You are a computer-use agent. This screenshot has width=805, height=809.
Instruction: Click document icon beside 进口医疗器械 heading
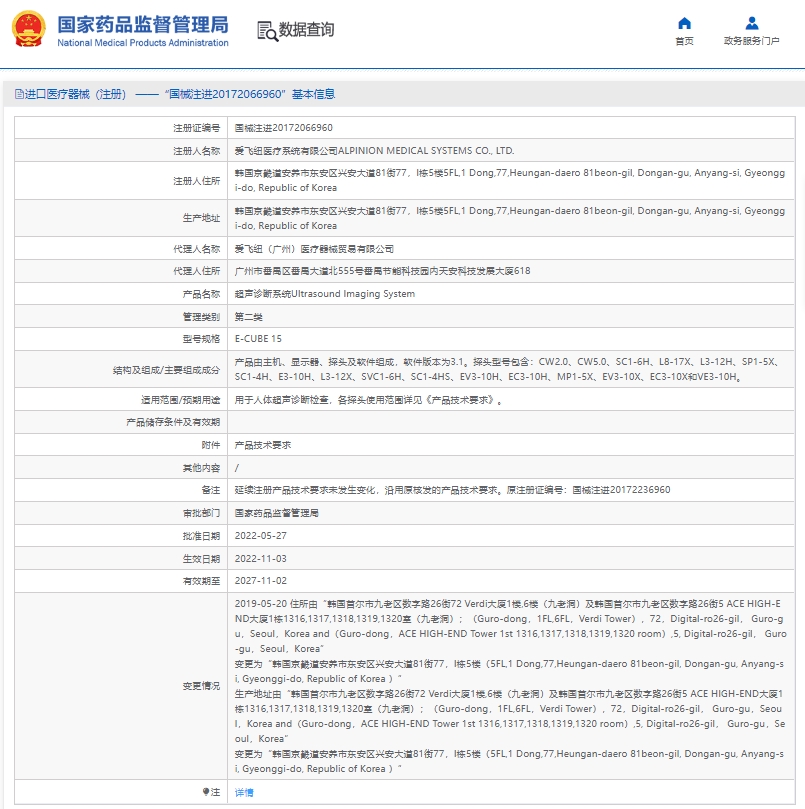pos(19,94)
